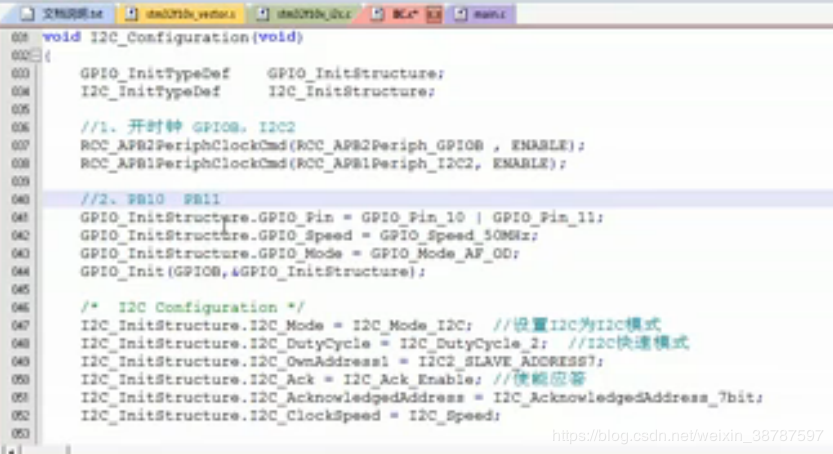
Task: Click 'I2C2_SLAVE_ADDRESS7' on line 049
Action: [506, 362]
